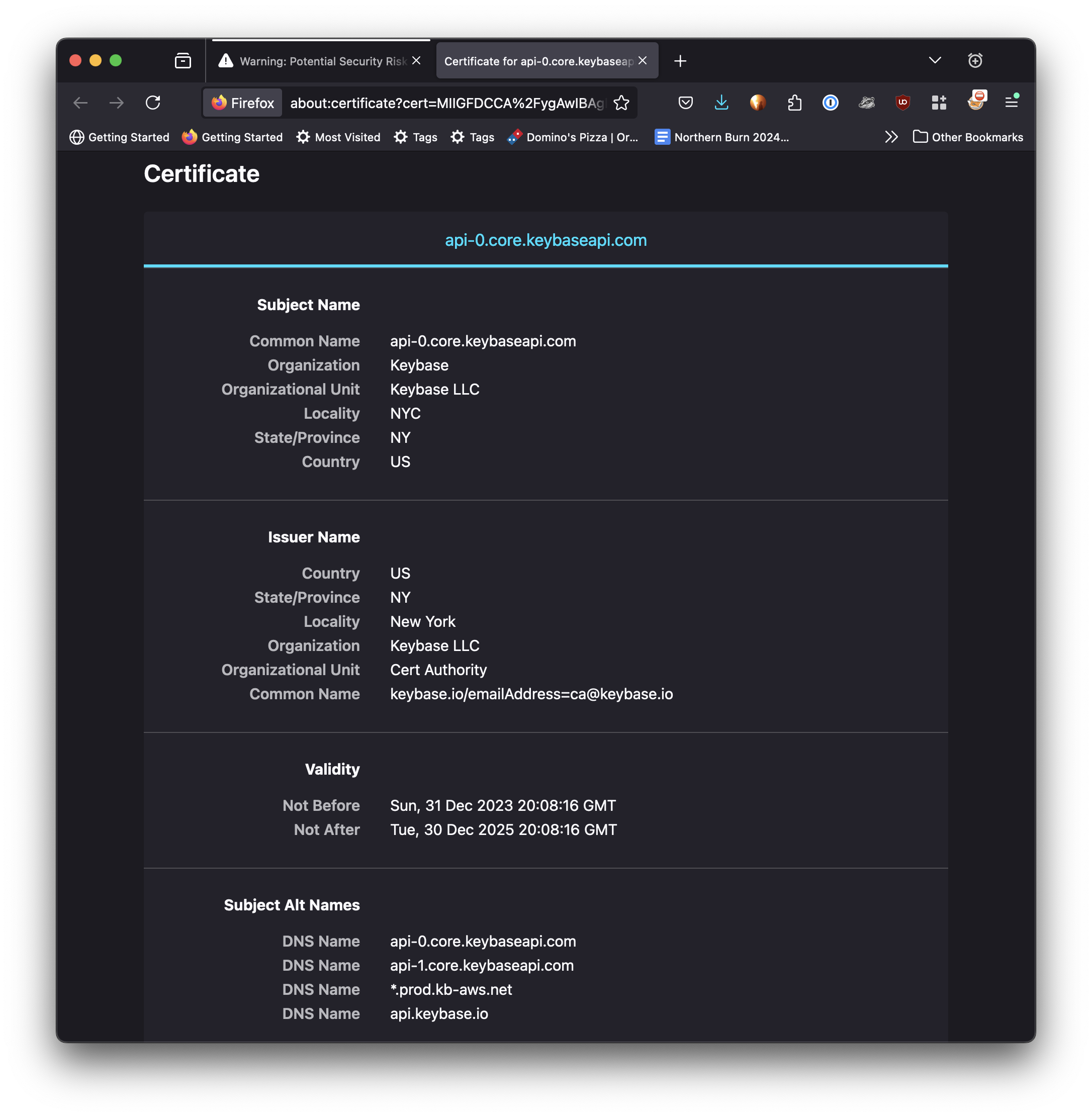Screen dimensions: 1092x1117
Task: Open the uBlock Origin shield icon
Action: 903,103
